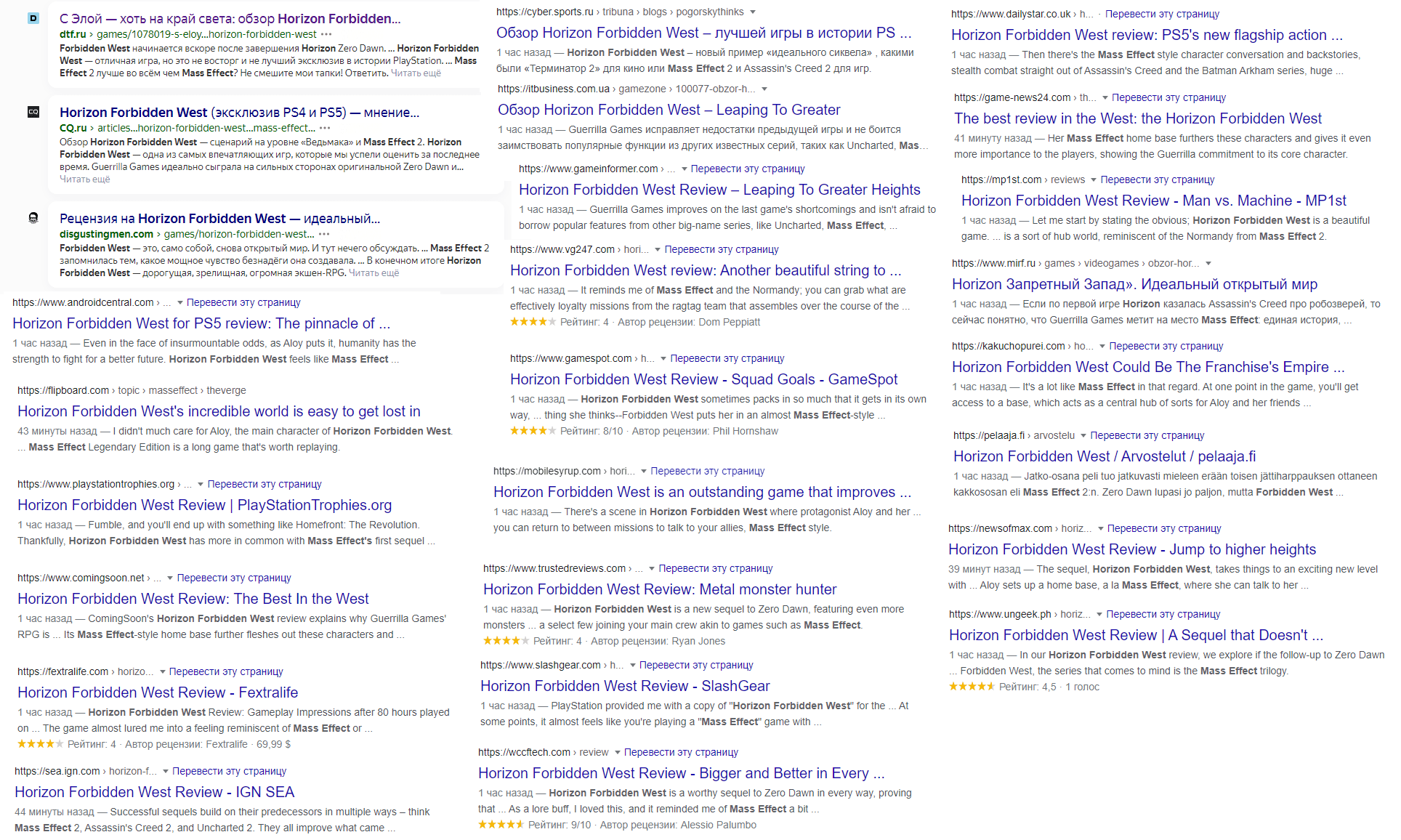Open 'Could Be The Franchise's Empire' result

pos(1148,367)
